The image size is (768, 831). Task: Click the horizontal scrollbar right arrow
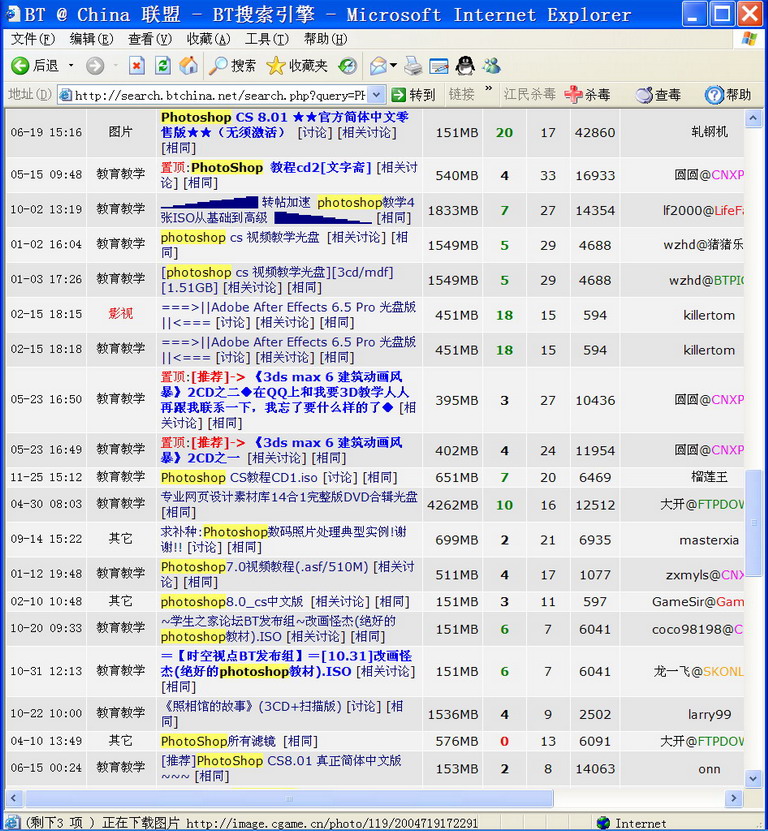click(x=734, y=798)
